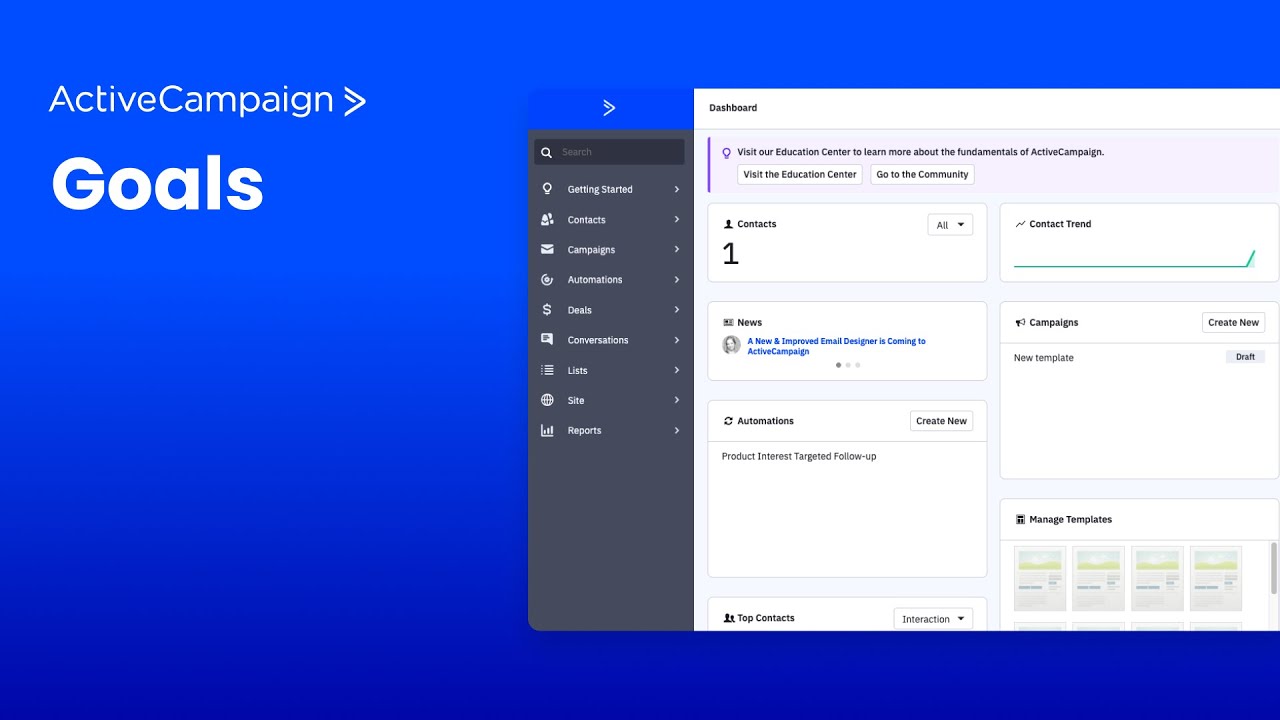1280x720 pixels.
Task: Click the Contacts people icon in sidebar
Action: pyautogui.click(x=547, y=219)
